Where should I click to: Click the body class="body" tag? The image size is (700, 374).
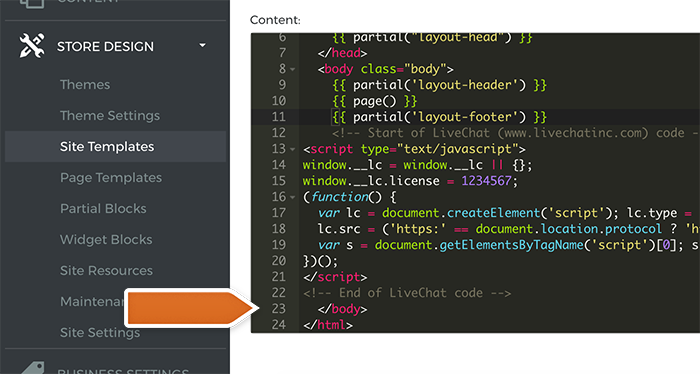(386, 69)
